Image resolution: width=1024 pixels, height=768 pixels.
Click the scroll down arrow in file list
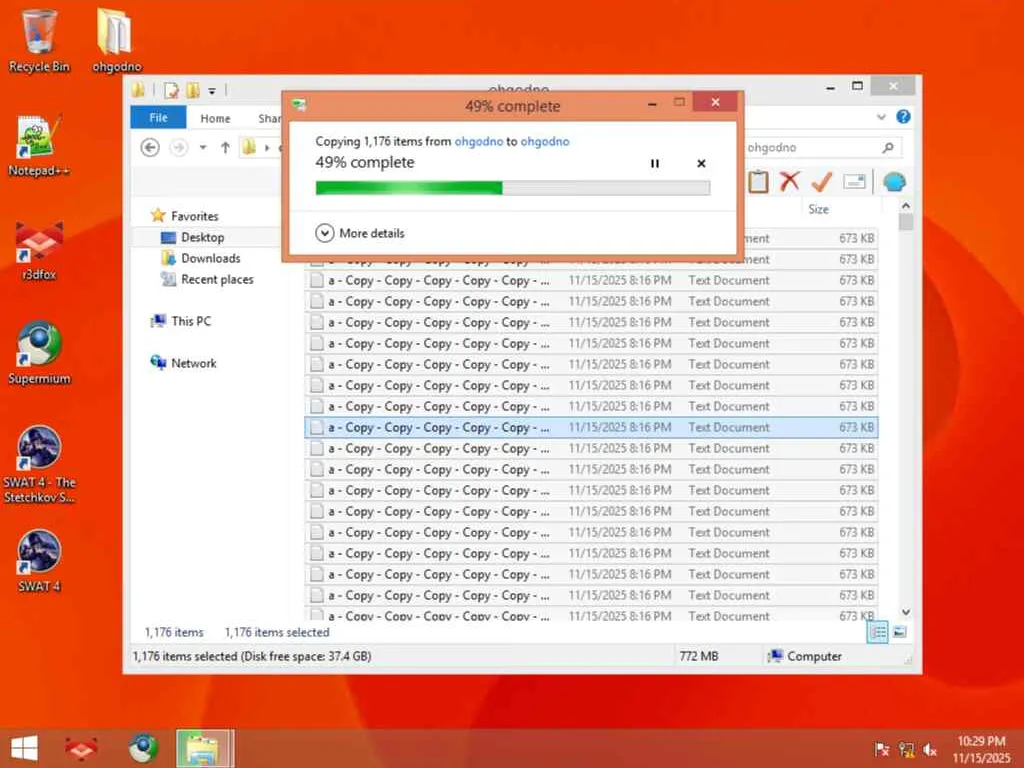906,612
